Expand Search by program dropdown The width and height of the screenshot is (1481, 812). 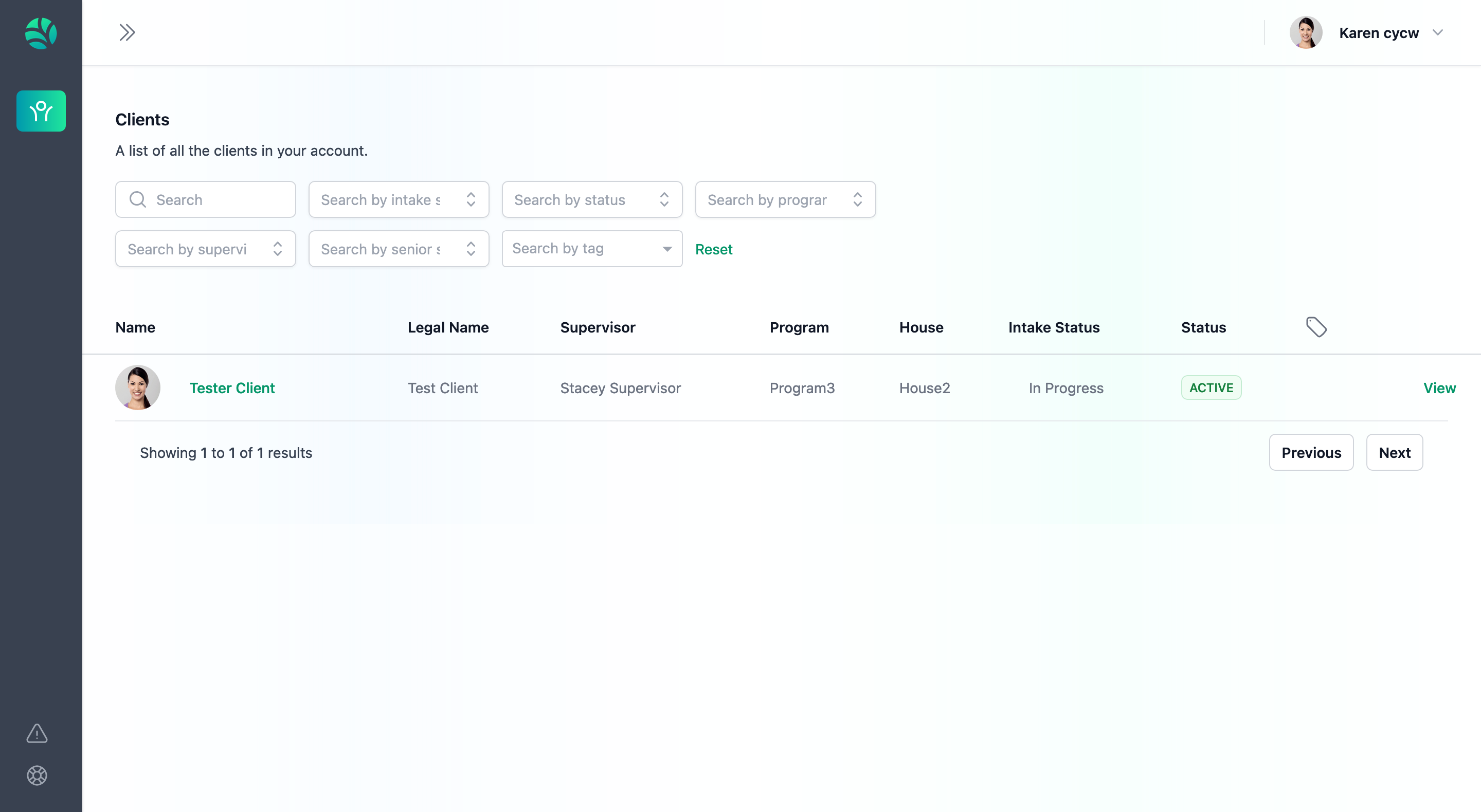[785, 199]
